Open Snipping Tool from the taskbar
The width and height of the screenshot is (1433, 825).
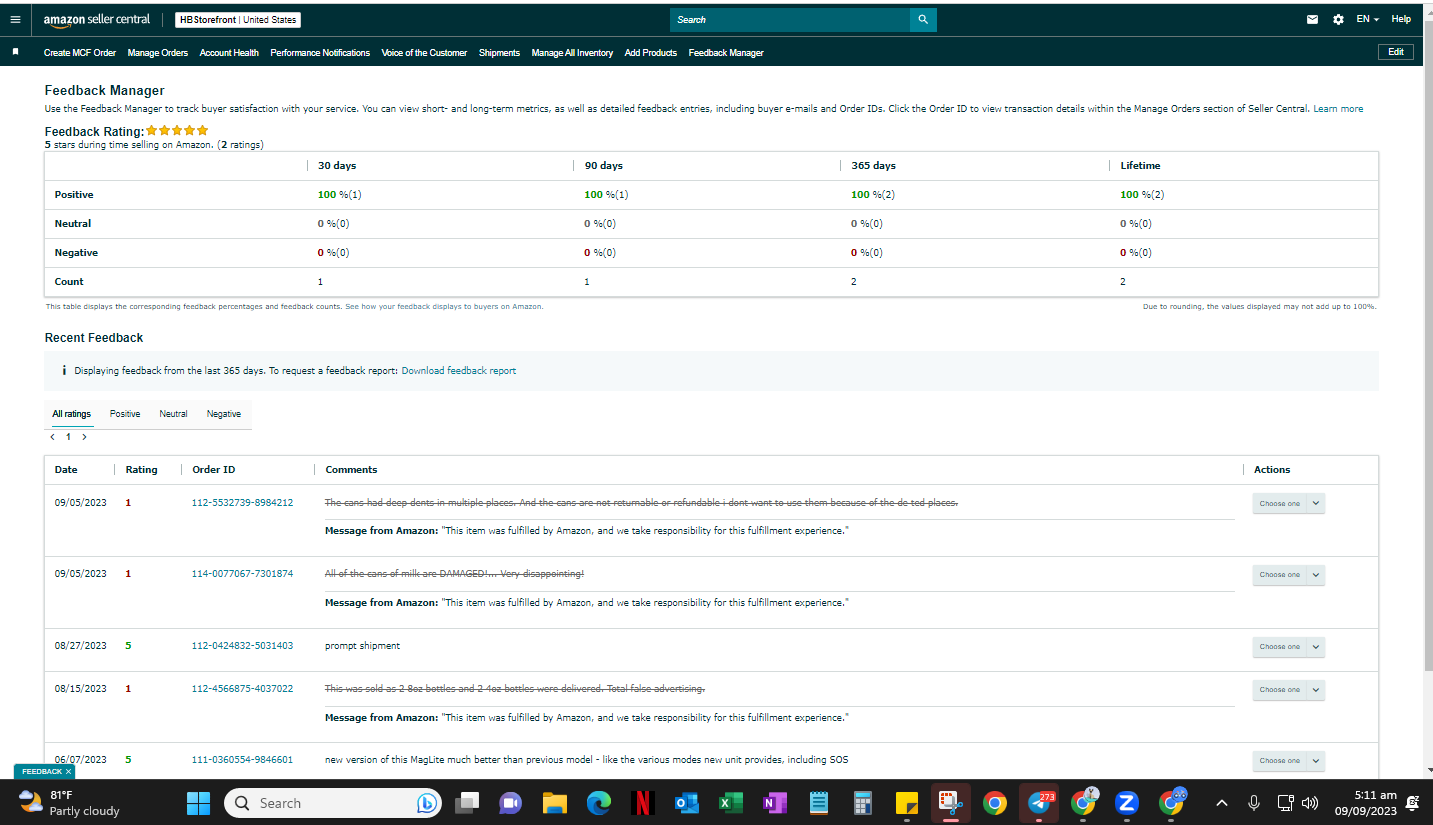pos(950,803)
